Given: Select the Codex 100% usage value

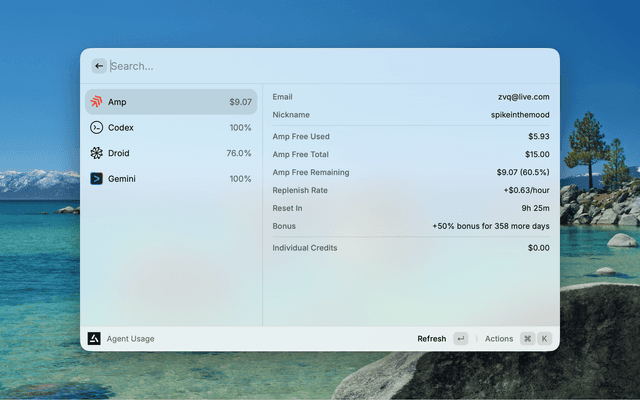Looking at the screenshot, I should [240, 128].
